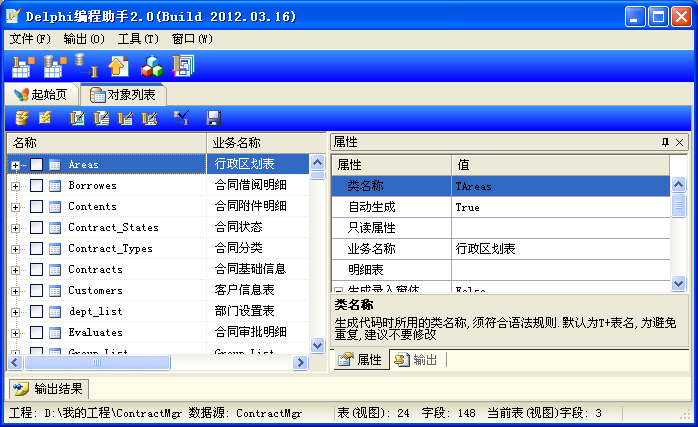Click the 名称 column header
The width and height of the screenshot is (698, 427).
tap(106, 143)
